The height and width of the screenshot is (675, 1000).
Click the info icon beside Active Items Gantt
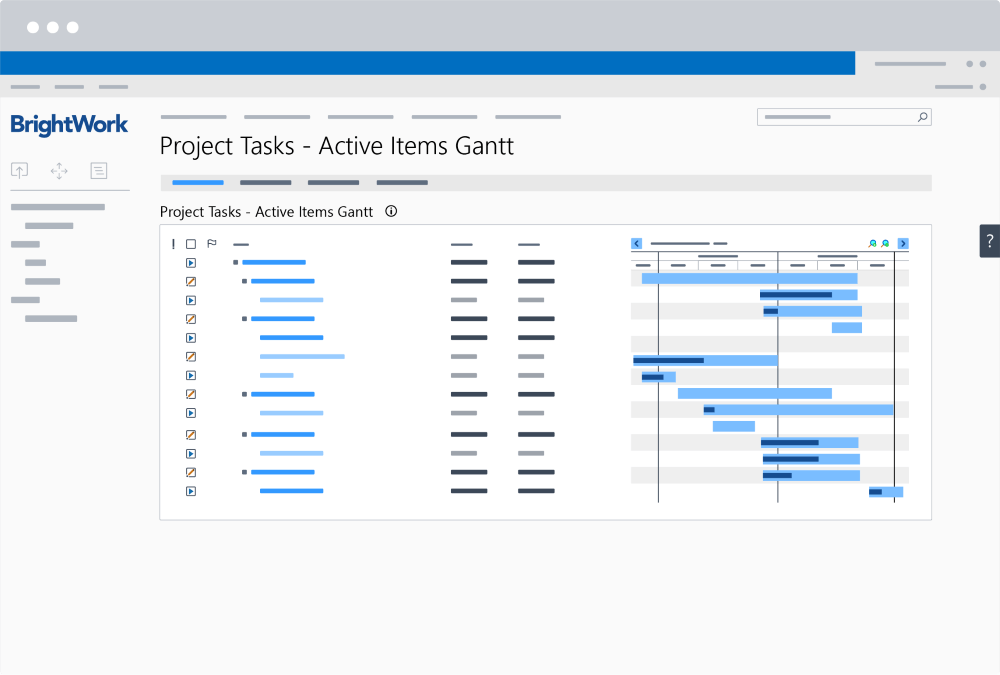(391, 212)
